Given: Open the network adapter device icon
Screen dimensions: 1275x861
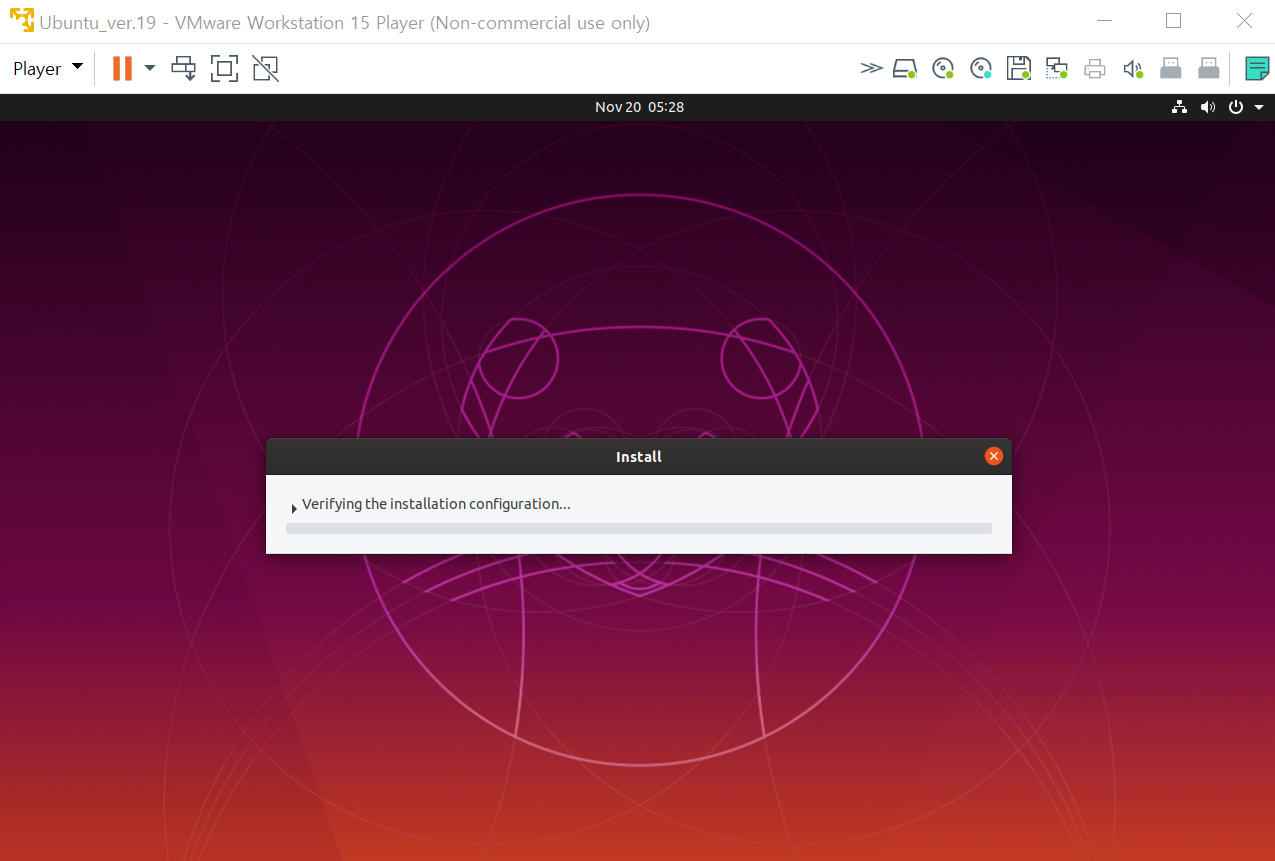Looking at the screenshot, I should click(1057, 68).
